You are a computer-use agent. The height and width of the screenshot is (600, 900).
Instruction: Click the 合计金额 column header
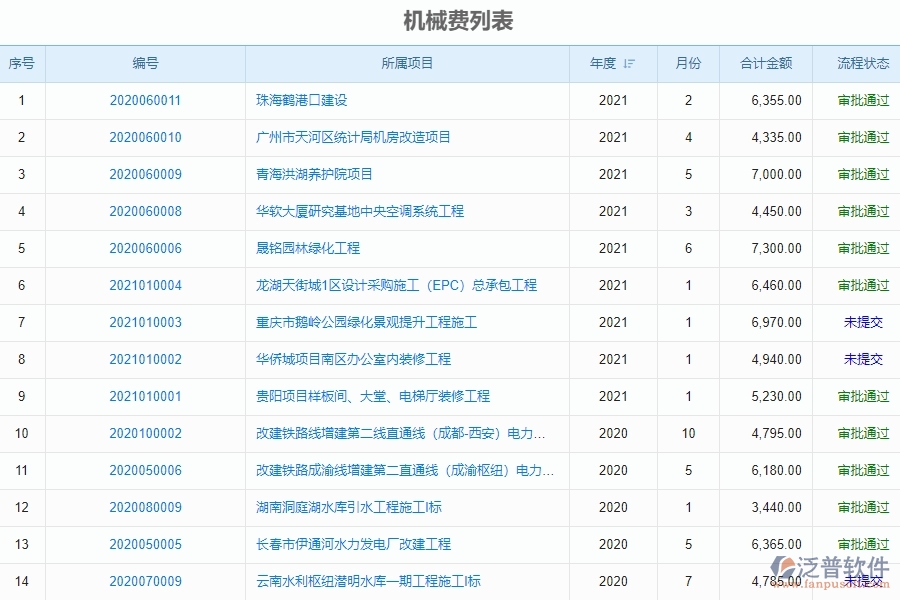tap(765, 63)
